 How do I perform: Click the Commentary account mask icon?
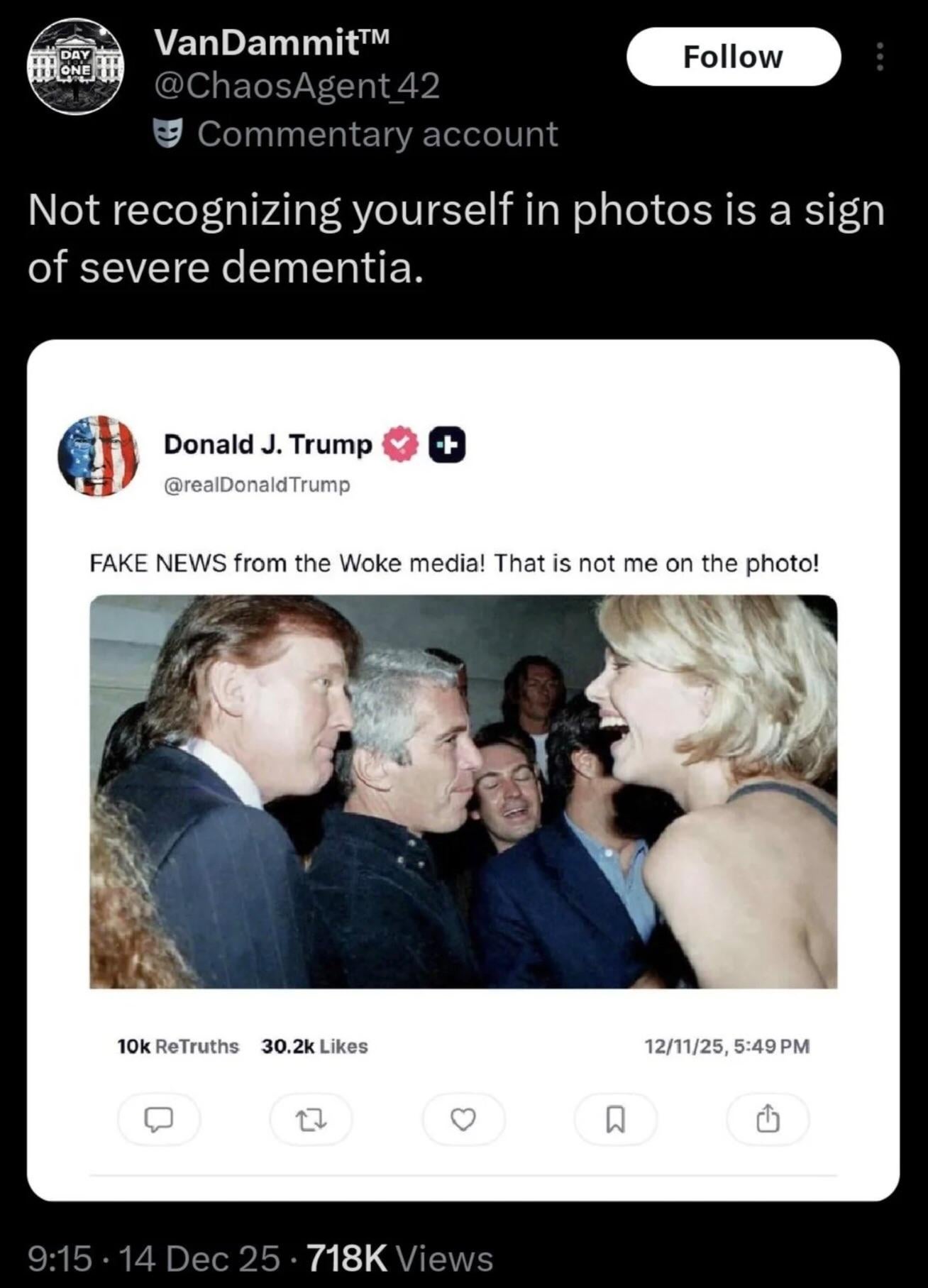tap(168, 133)
